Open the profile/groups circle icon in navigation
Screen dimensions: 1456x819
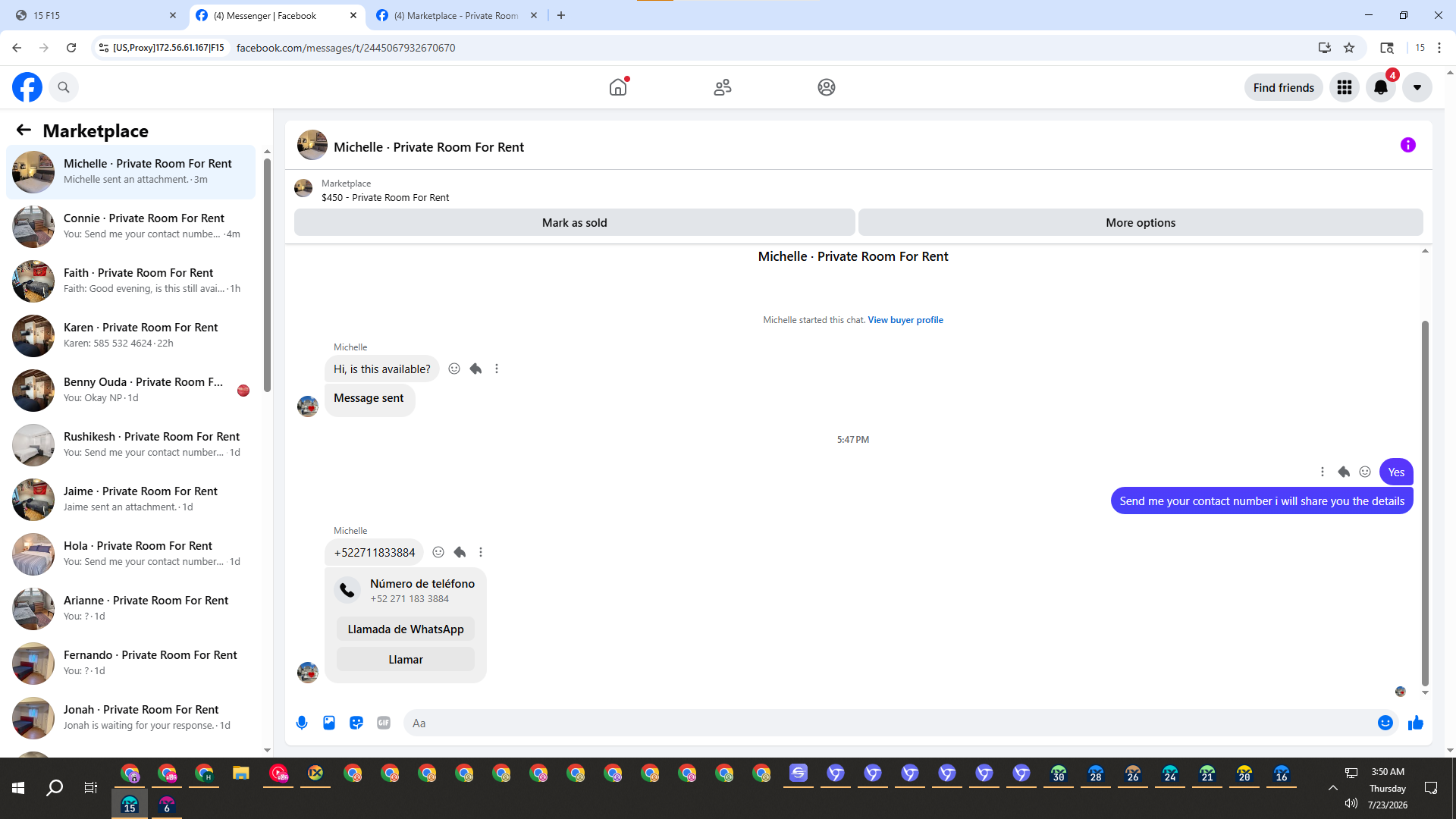tap(827, 87)
